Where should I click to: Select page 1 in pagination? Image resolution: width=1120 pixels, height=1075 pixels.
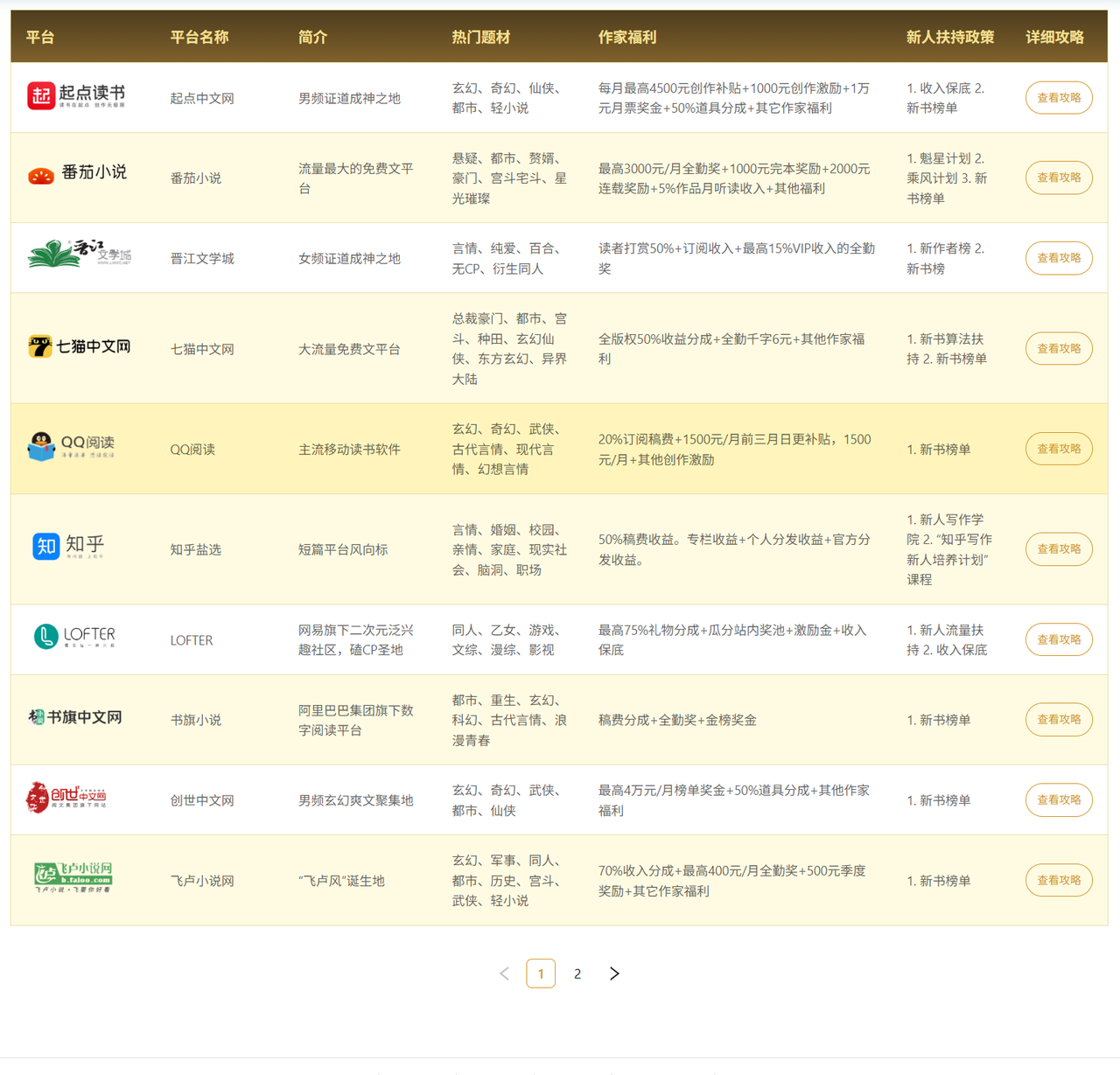click(x=541, y=974)
